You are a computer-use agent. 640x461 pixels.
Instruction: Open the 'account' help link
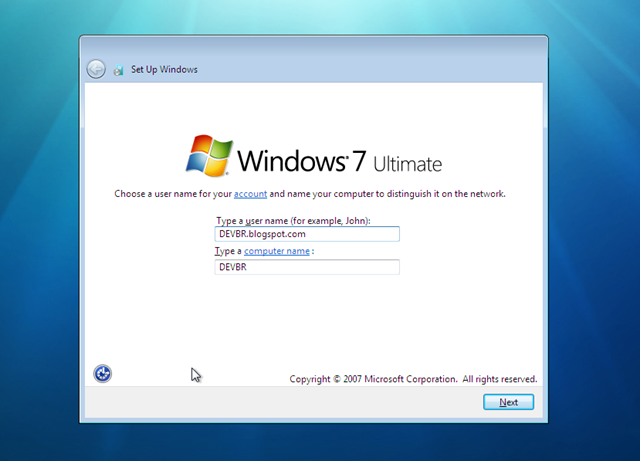pos(250,194)
